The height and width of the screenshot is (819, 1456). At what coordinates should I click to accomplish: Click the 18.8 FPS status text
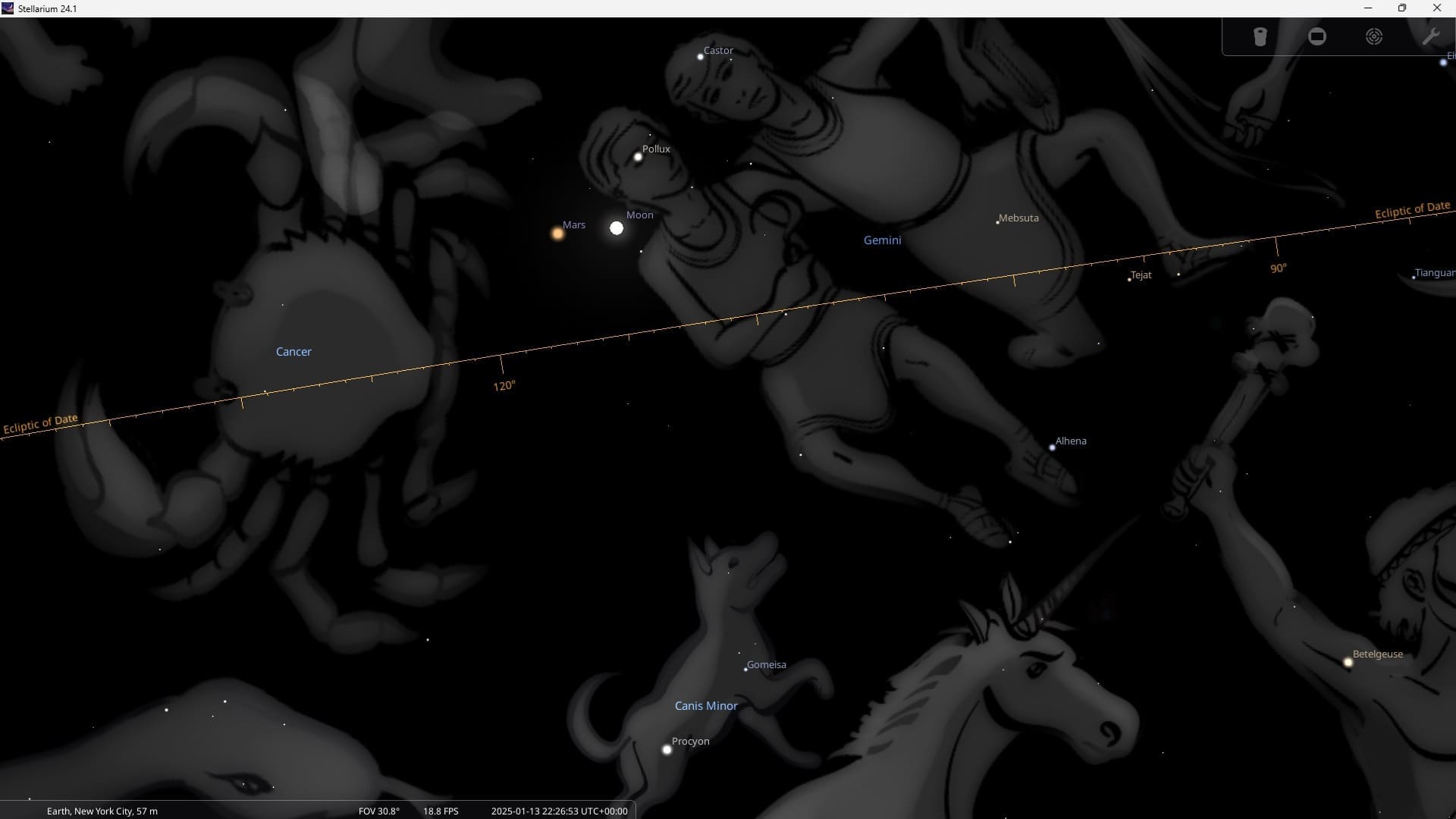coord(441,811)
